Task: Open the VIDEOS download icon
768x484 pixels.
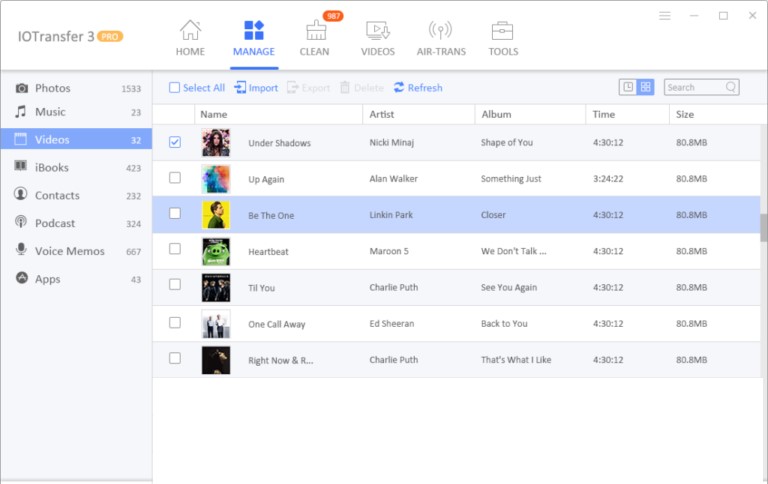Action: click(378, 30)
